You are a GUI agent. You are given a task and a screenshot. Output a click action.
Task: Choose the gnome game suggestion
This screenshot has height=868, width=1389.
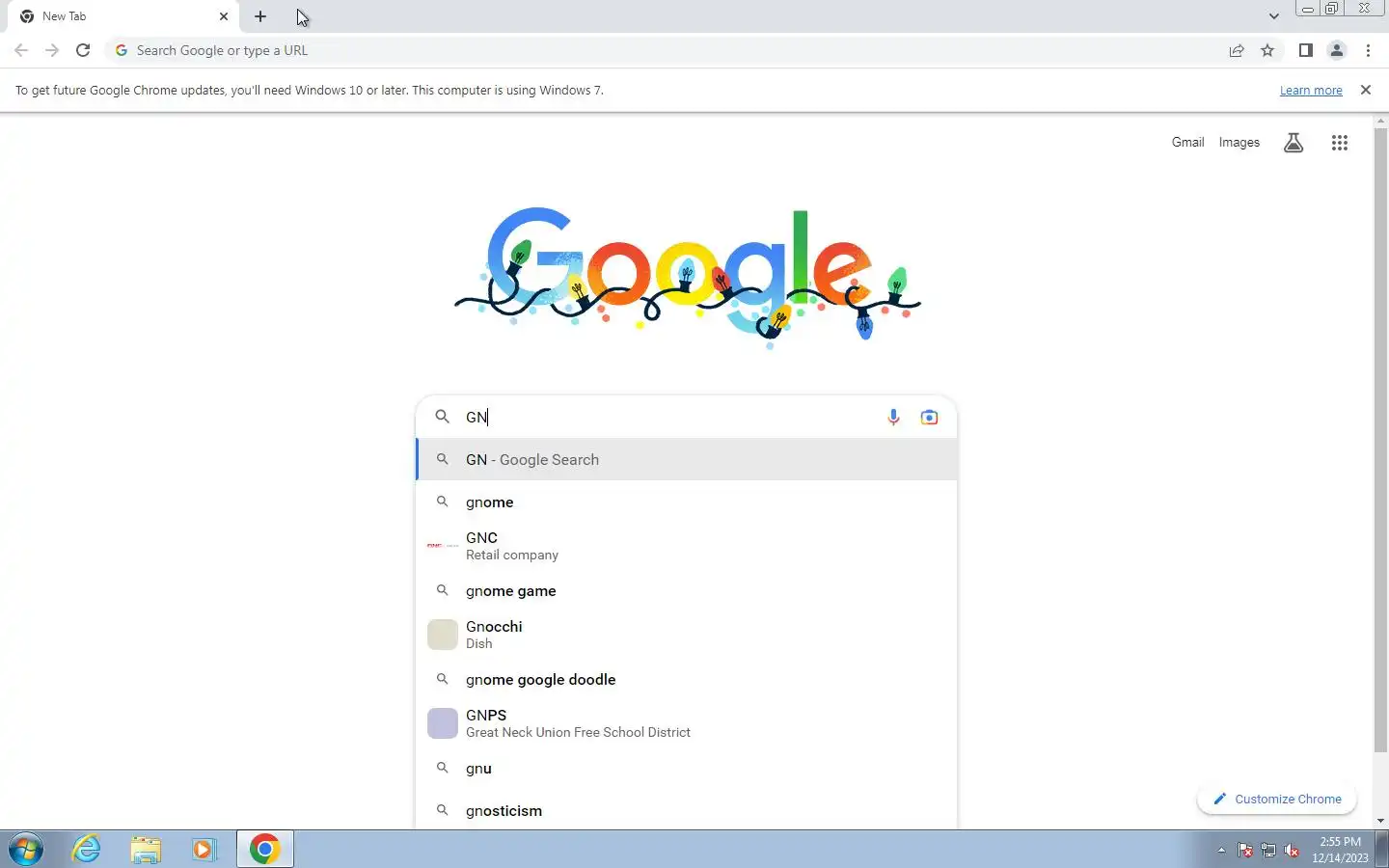pos(687,590)
